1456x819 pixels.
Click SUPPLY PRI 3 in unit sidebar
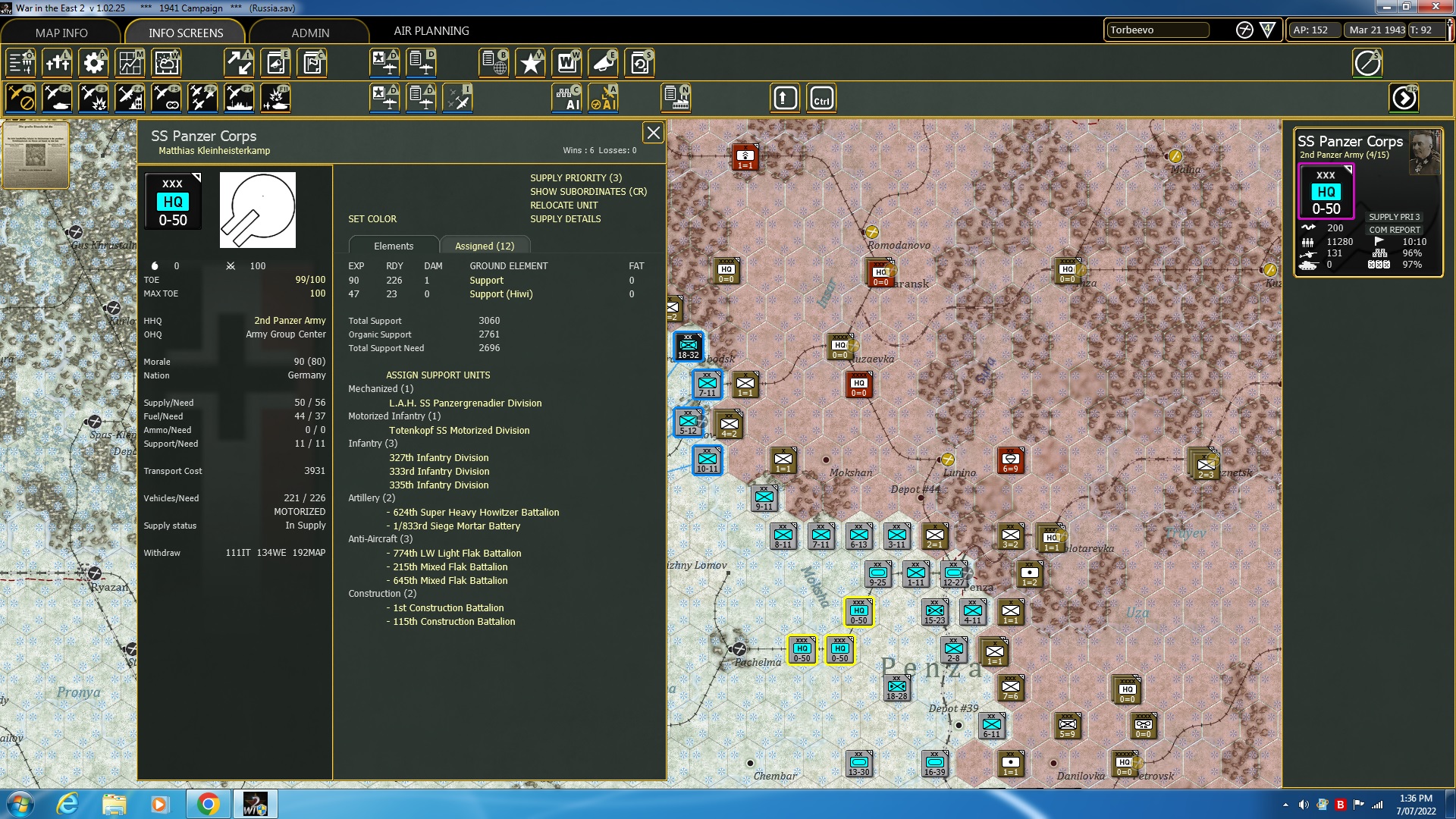1395,217
